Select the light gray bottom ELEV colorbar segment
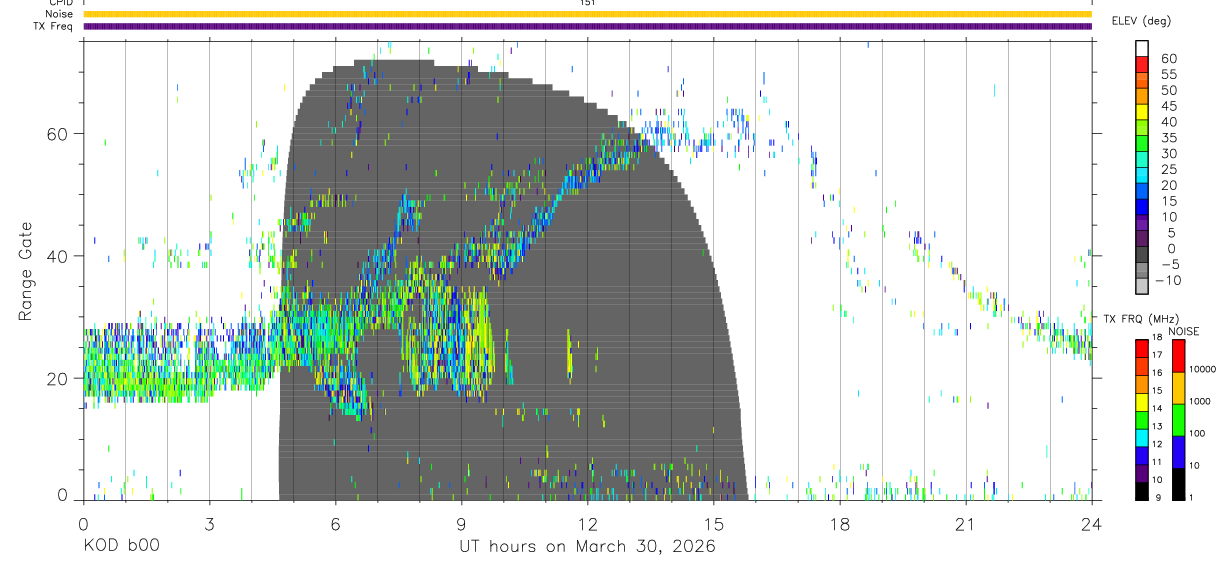Screen dimensions: 1228x567 click(1142, 287)
